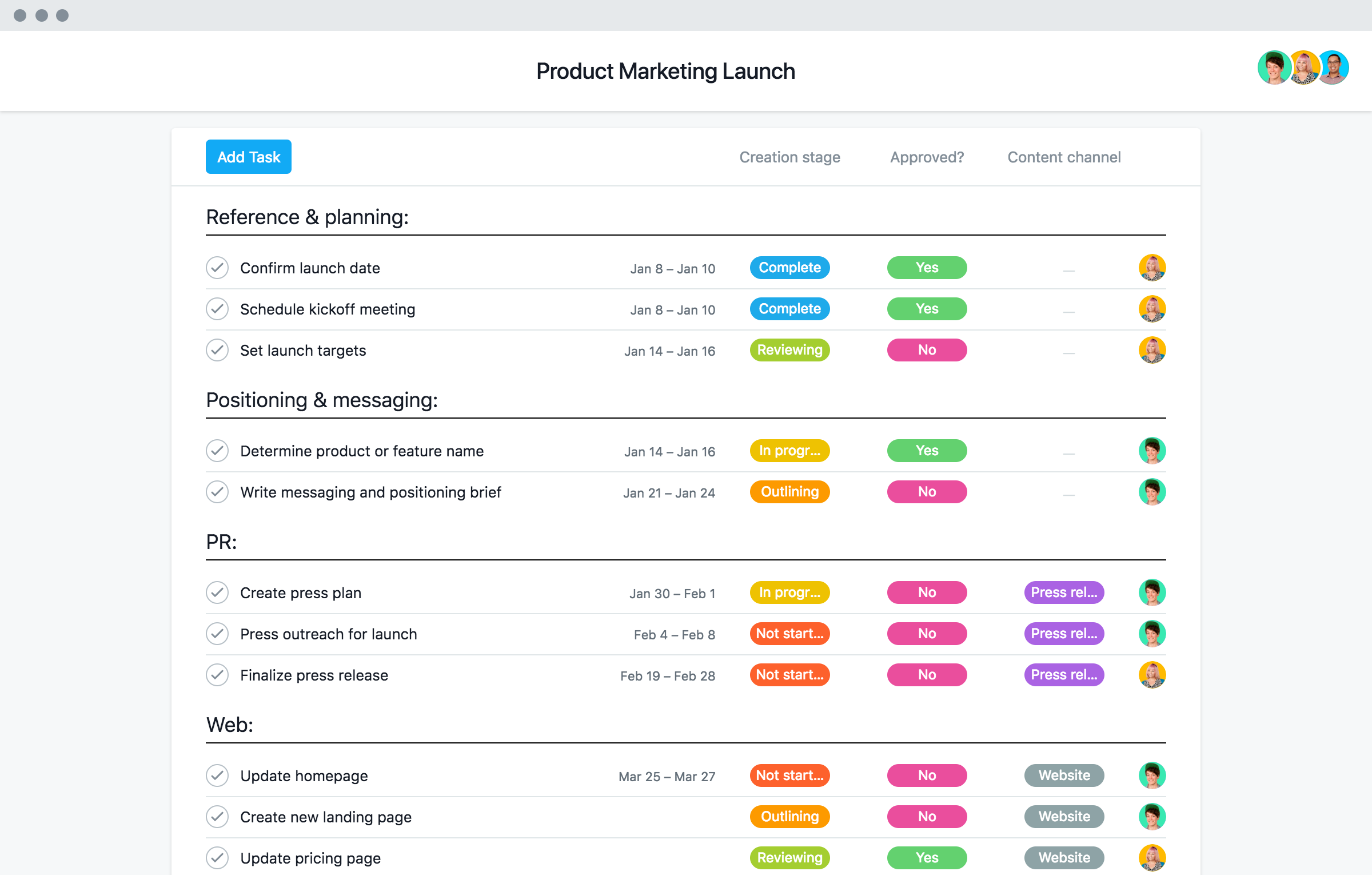Click the Content channel column header
Viewport: 1372px width, 875px height.
click(1062, 156)
